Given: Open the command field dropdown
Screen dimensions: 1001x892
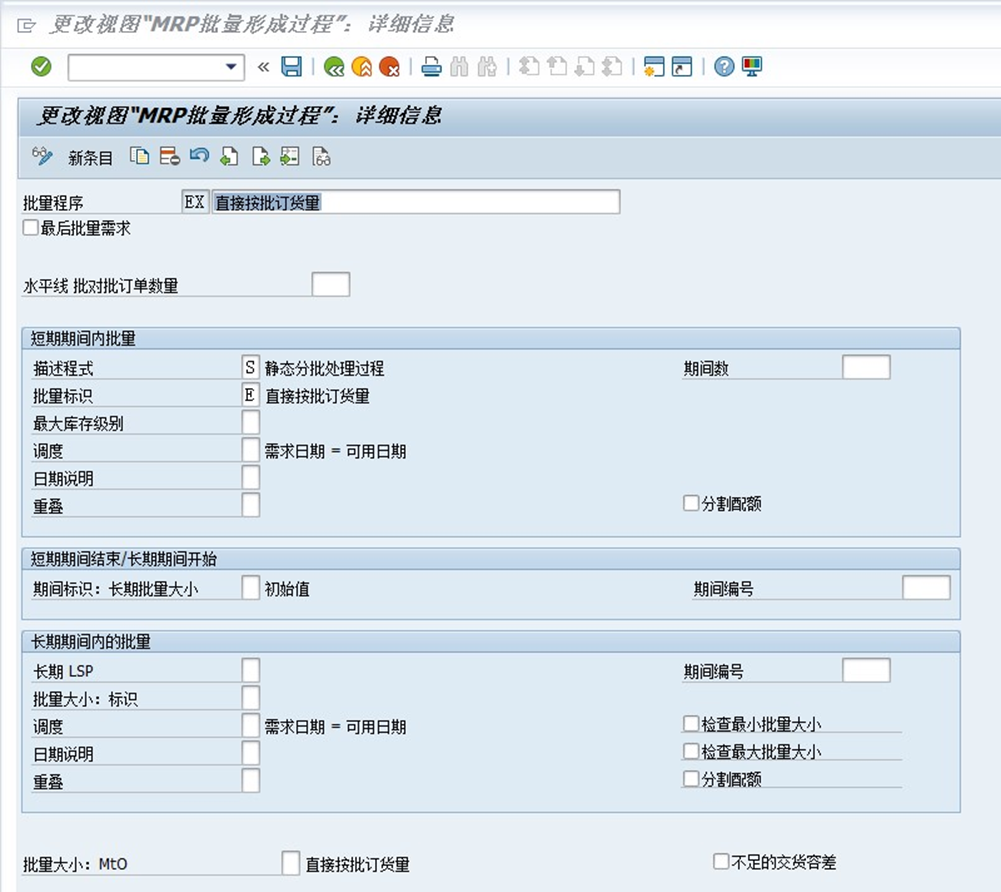Looking at the screenshot, I should point(230,66).
